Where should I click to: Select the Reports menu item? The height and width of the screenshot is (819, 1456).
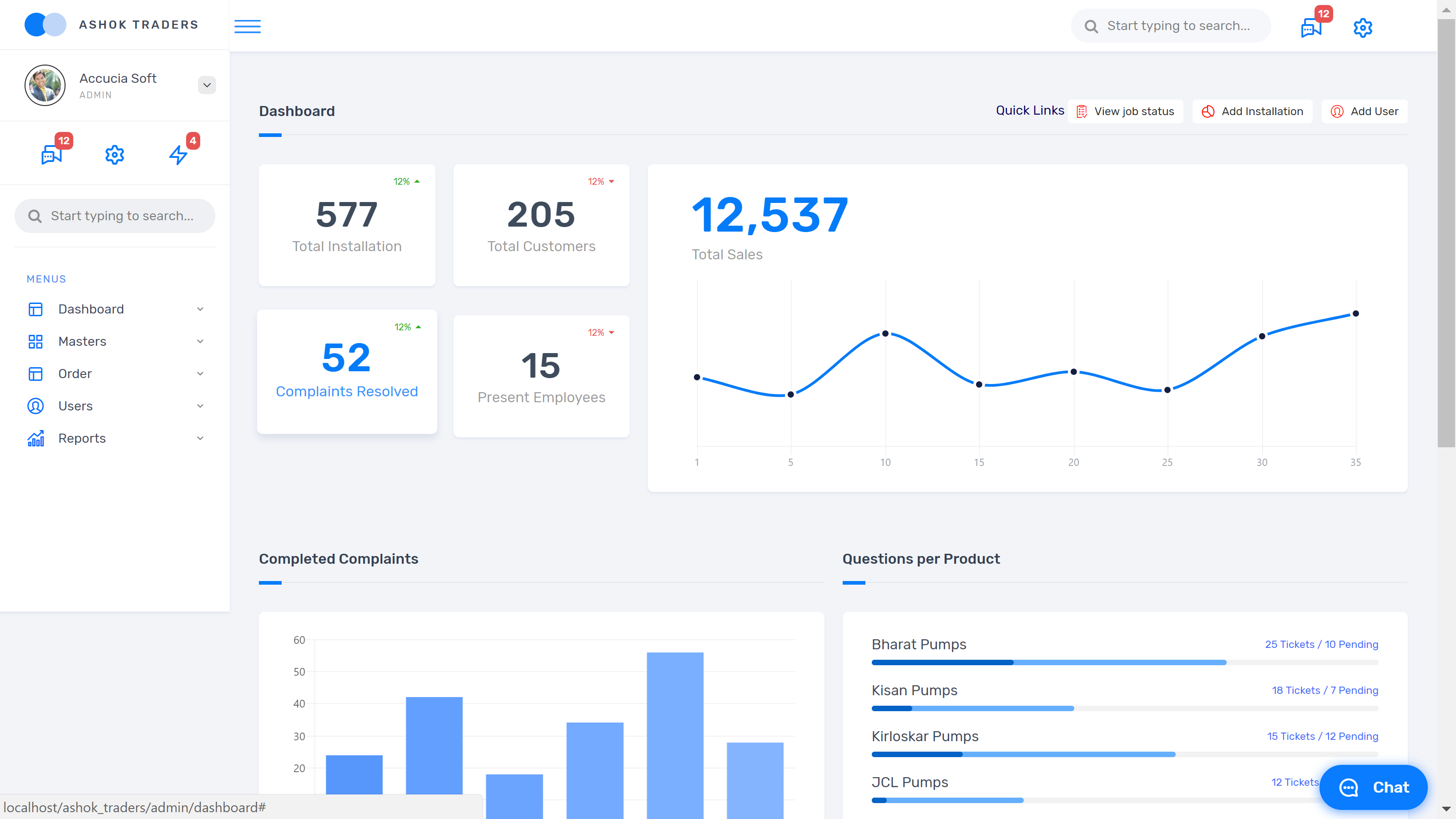(x=82, y=439)
